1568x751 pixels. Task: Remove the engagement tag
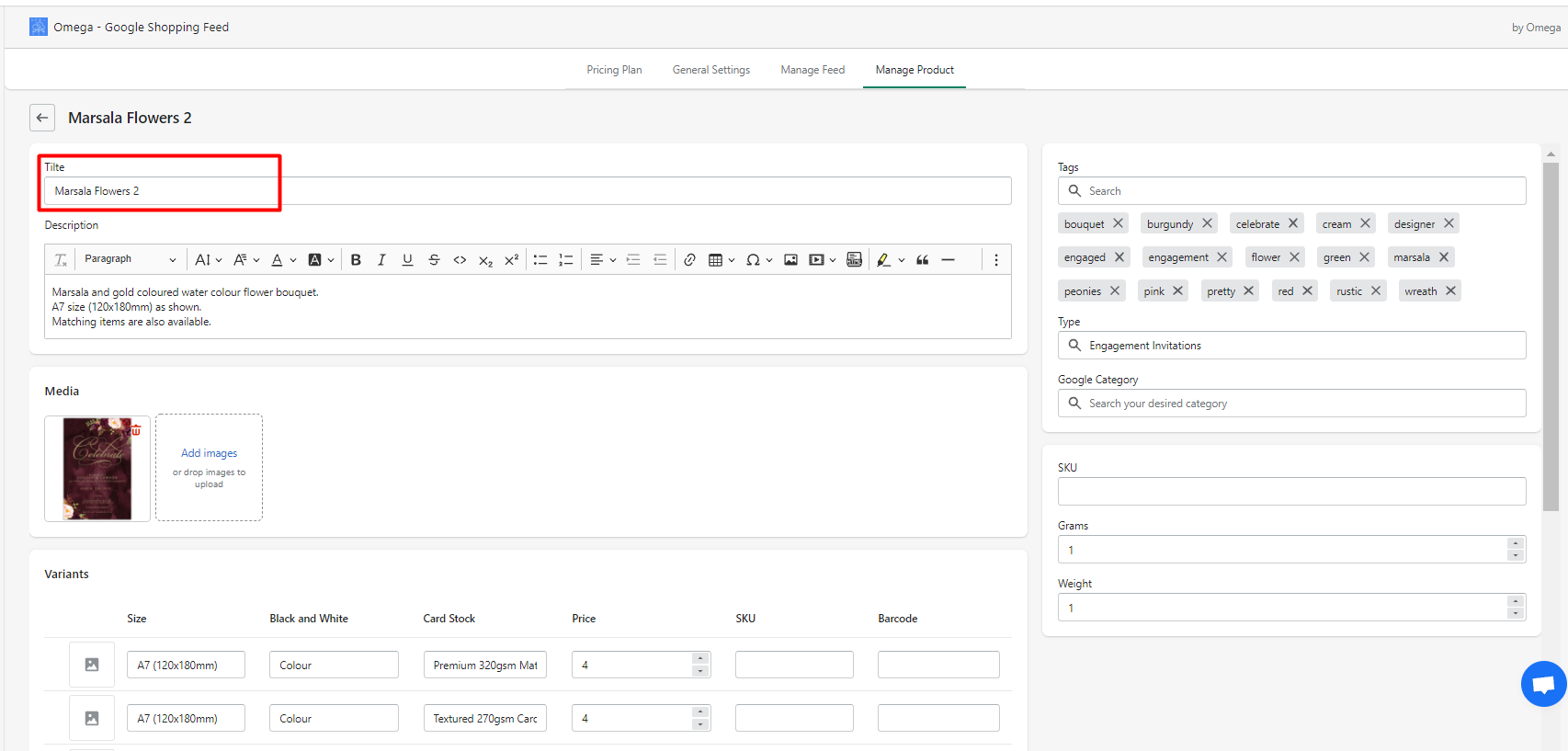[1222, 257]
